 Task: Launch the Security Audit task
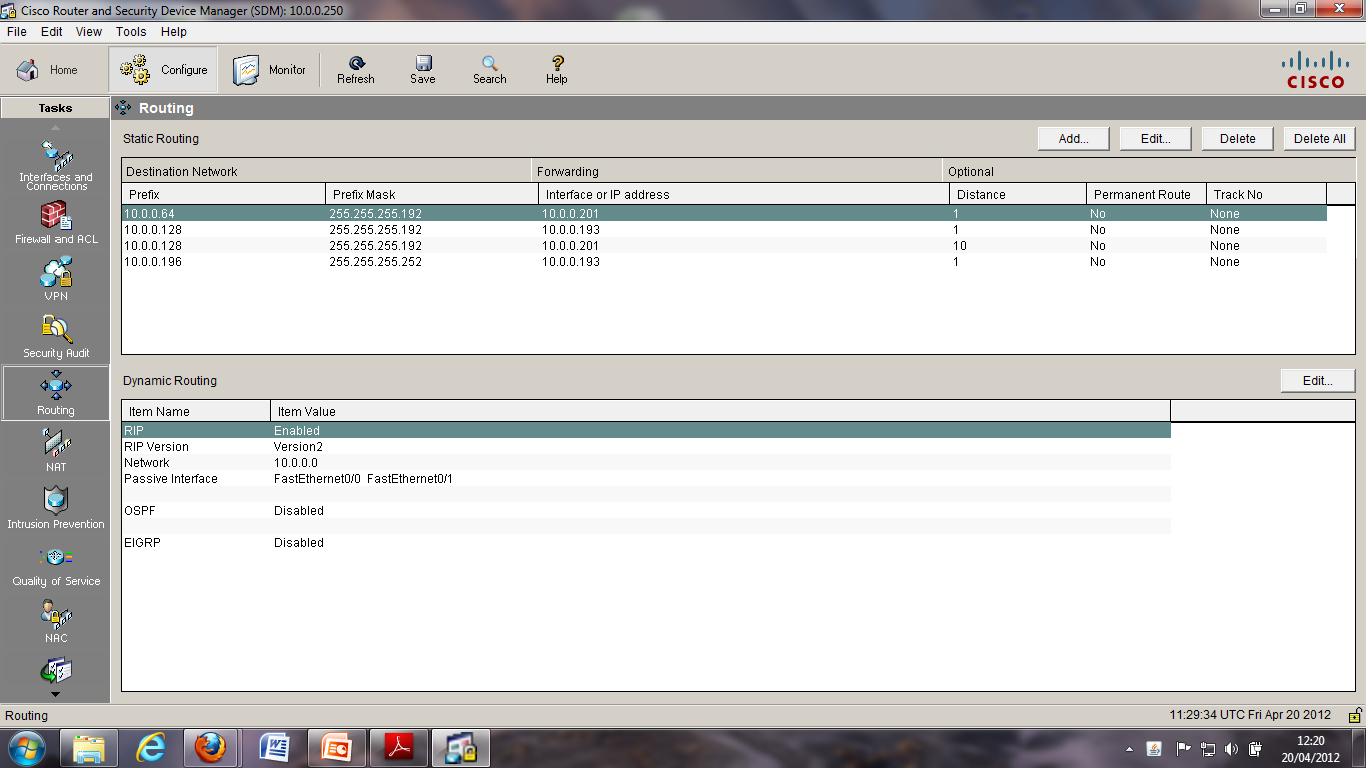[56, 336]
